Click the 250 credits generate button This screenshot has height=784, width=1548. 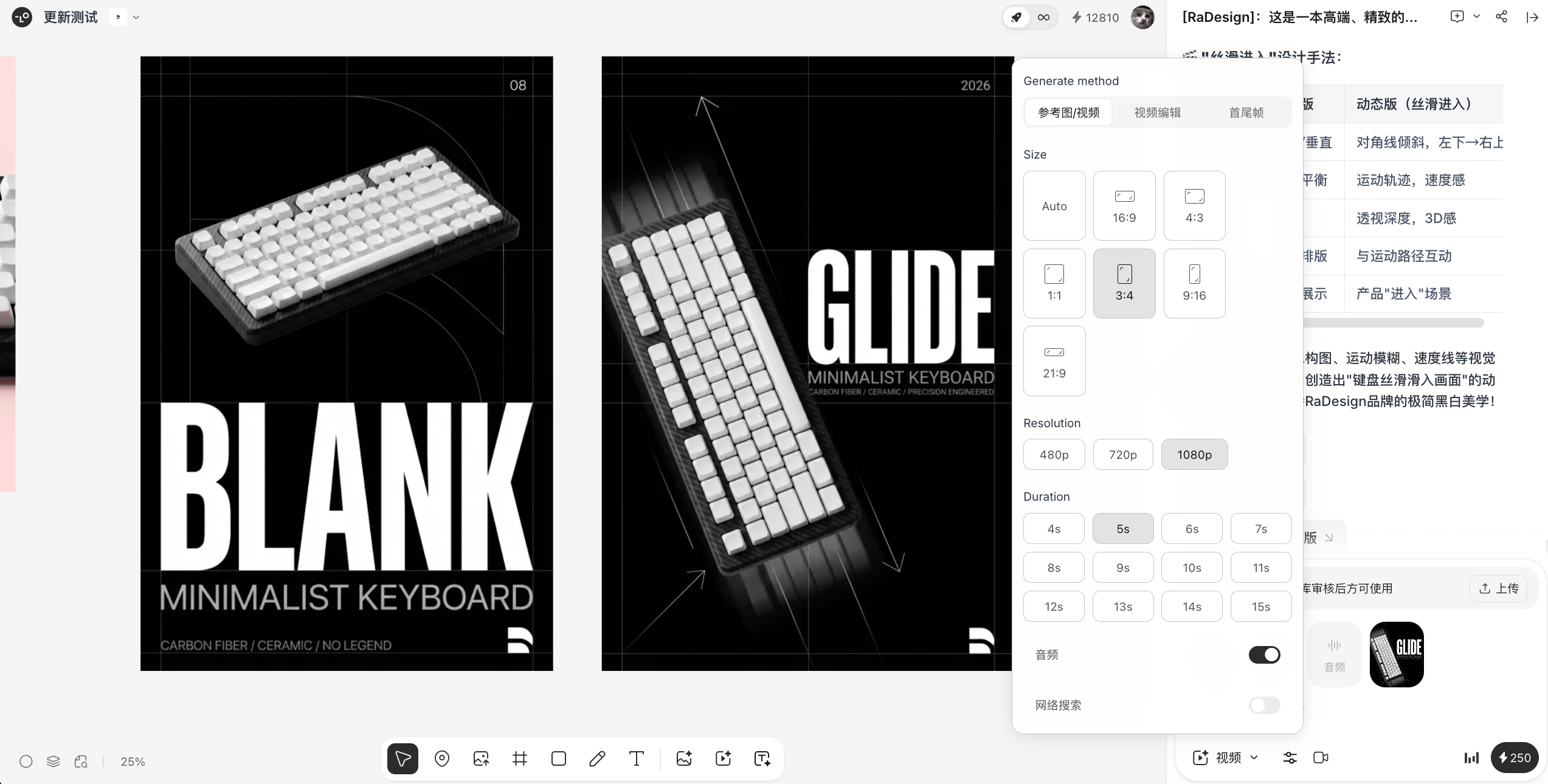point(1514,758)
